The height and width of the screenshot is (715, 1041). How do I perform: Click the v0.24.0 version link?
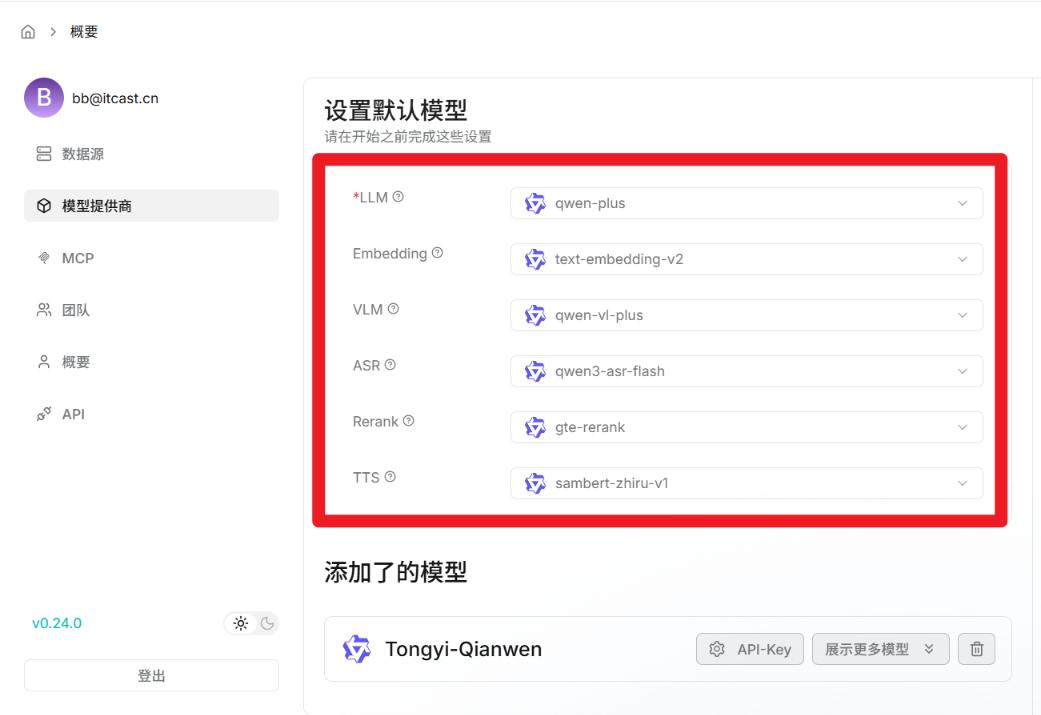click(x=57, y=623)
